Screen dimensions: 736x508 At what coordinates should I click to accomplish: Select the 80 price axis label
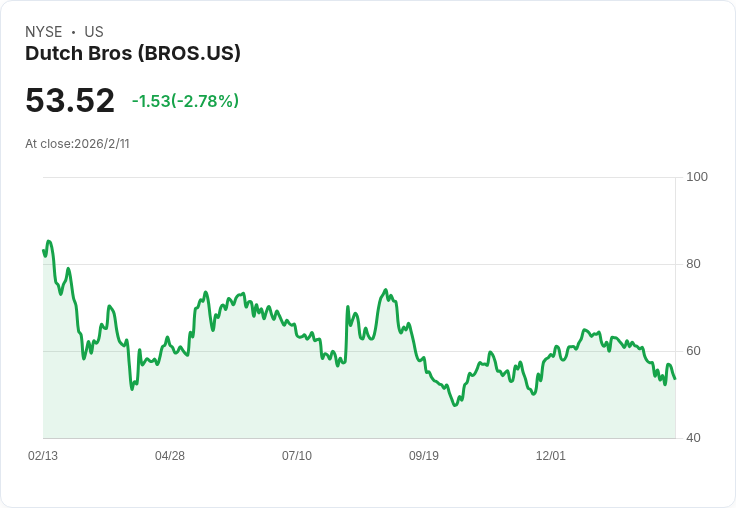click(693, 264)
